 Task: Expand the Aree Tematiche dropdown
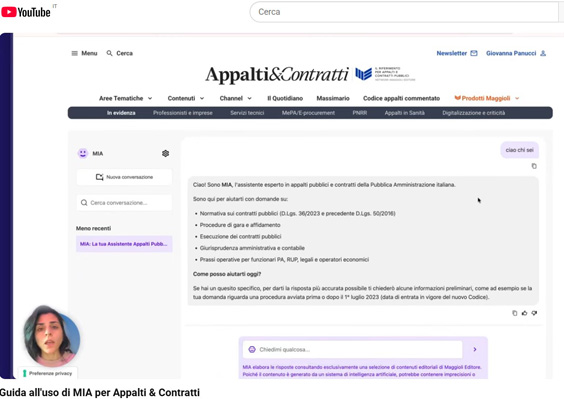pos(126,98)
